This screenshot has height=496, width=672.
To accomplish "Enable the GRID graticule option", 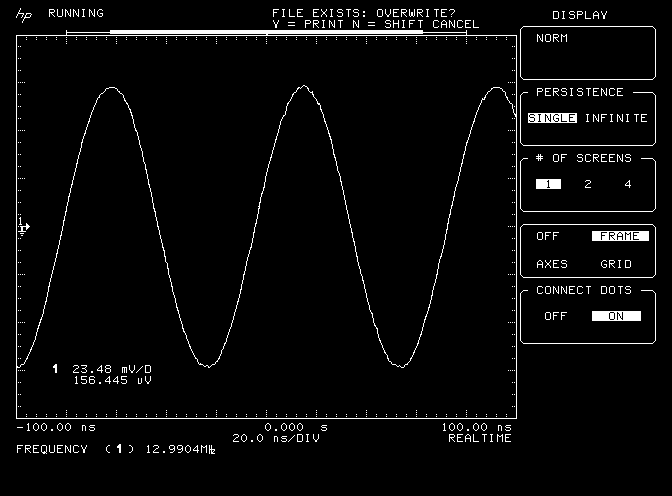I will pyautogui.click(x=616, y=264).
